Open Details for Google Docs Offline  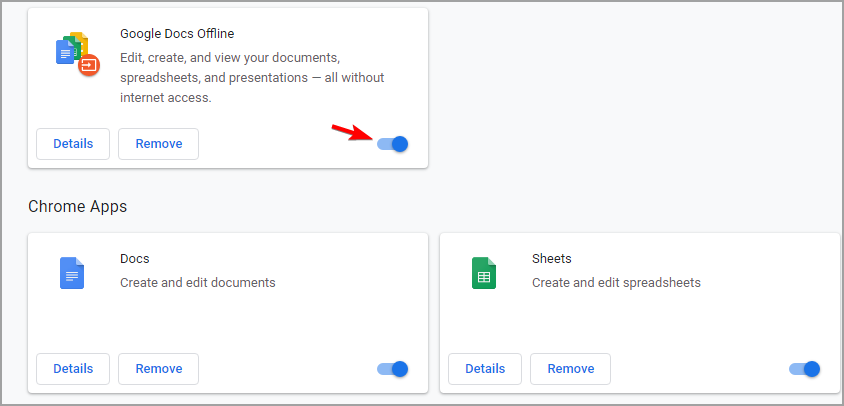[x=73, y=144]
